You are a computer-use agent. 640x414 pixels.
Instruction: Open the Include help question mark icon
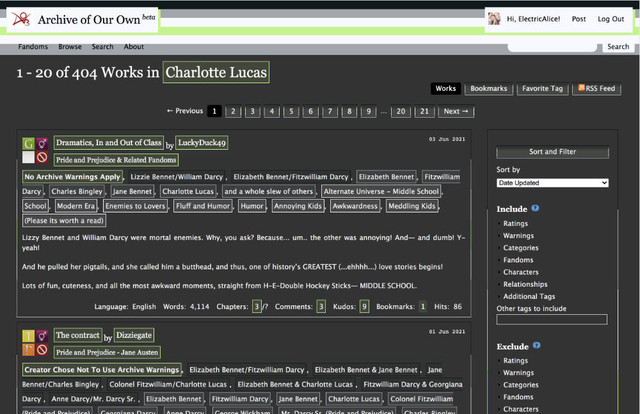click(535, 208)
